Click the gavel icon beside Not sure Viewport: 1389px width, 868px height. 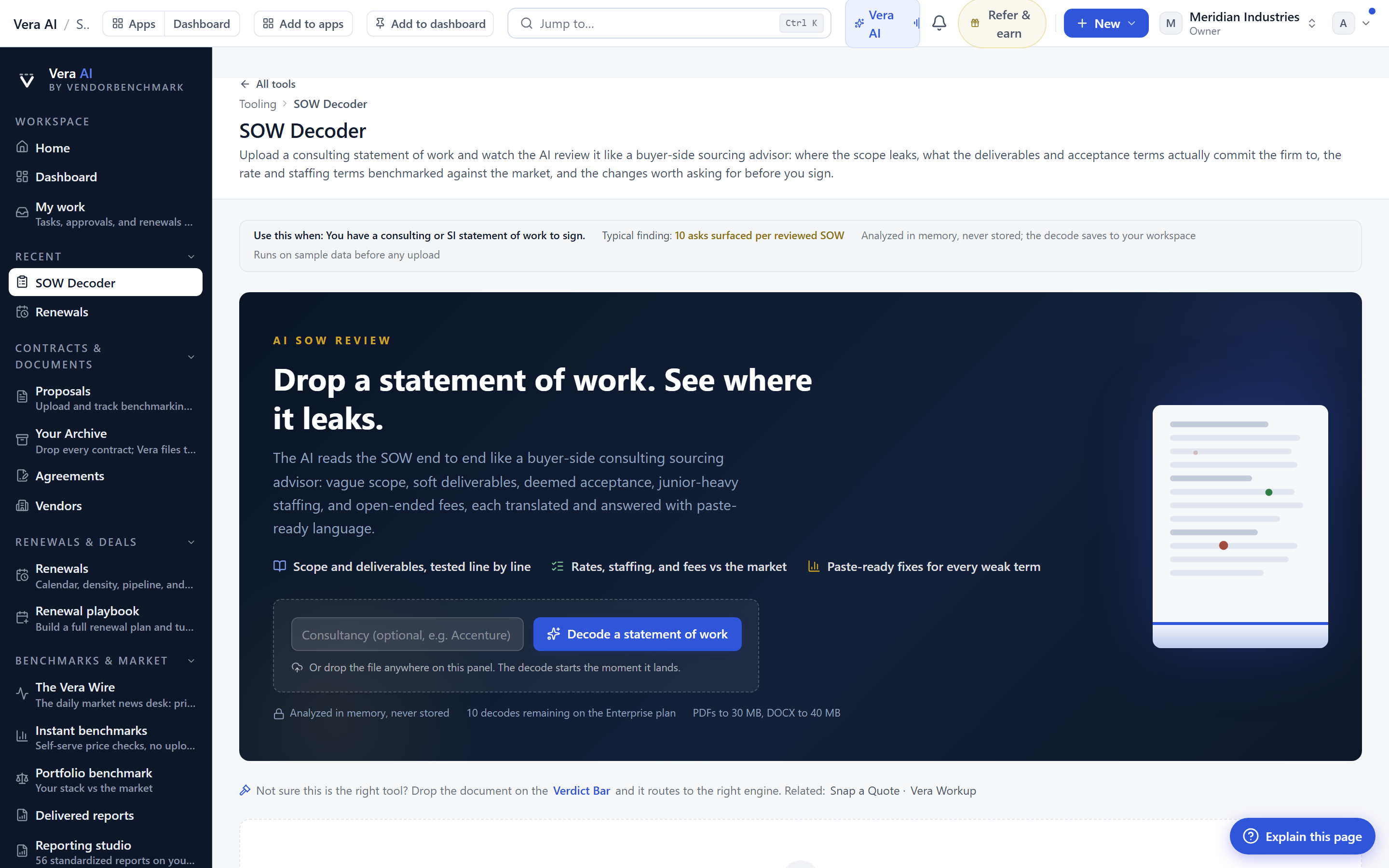pos(245,790)
